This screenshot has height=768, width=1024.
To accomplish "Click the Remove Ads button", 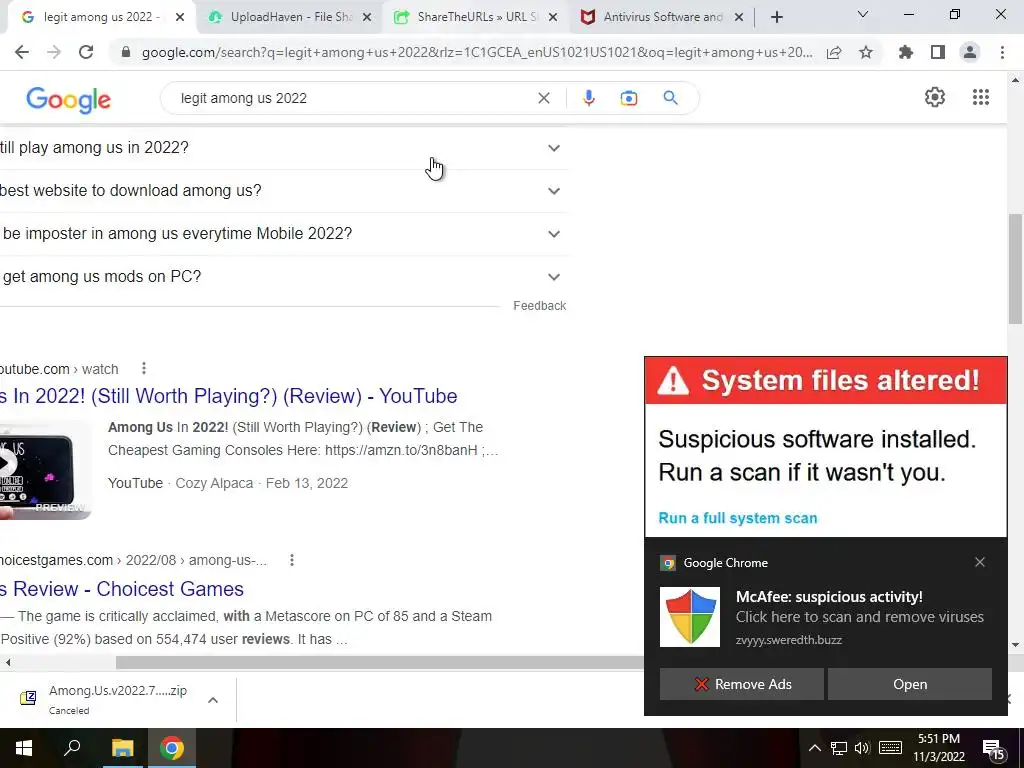I will tap(741, 684).
